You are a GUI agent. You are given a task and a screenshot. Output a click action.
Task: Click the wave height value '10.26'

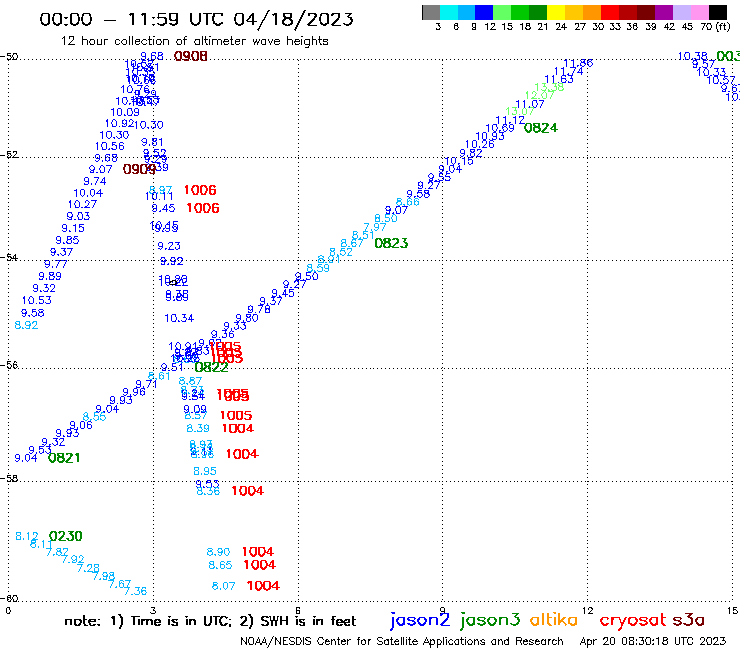point(479,144)
